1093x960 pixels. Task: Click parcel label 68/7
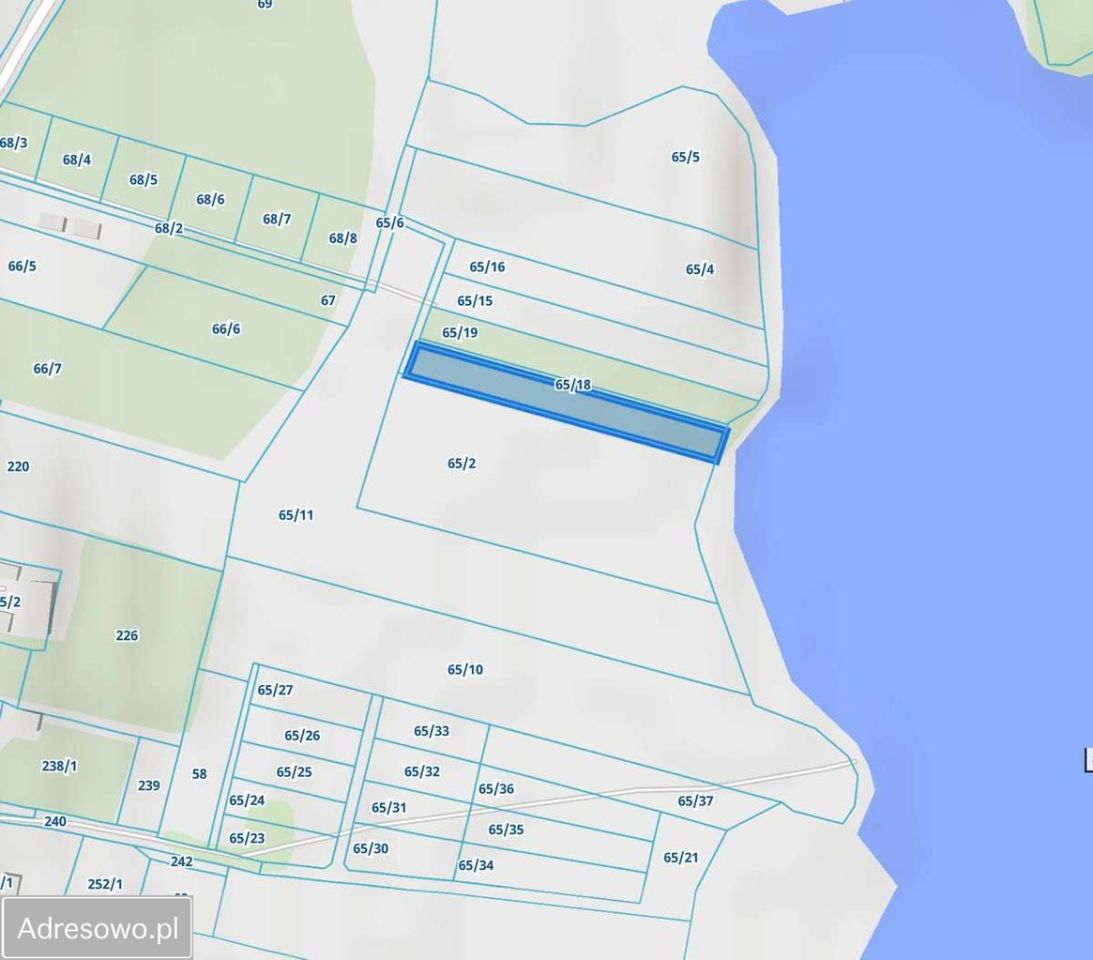[x=277, y=219]
